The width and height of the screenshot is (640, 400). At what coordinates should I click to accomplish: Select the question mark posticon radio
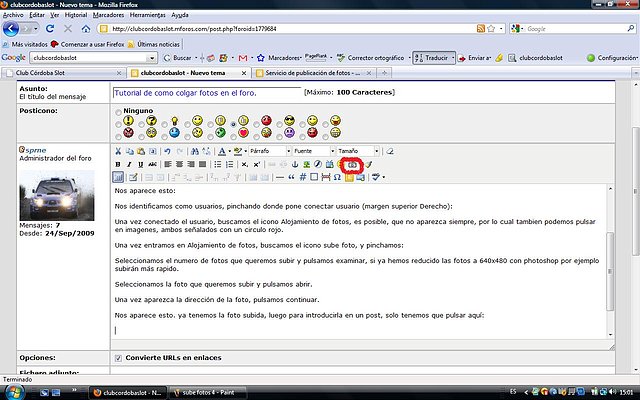(x=141, y=124)
